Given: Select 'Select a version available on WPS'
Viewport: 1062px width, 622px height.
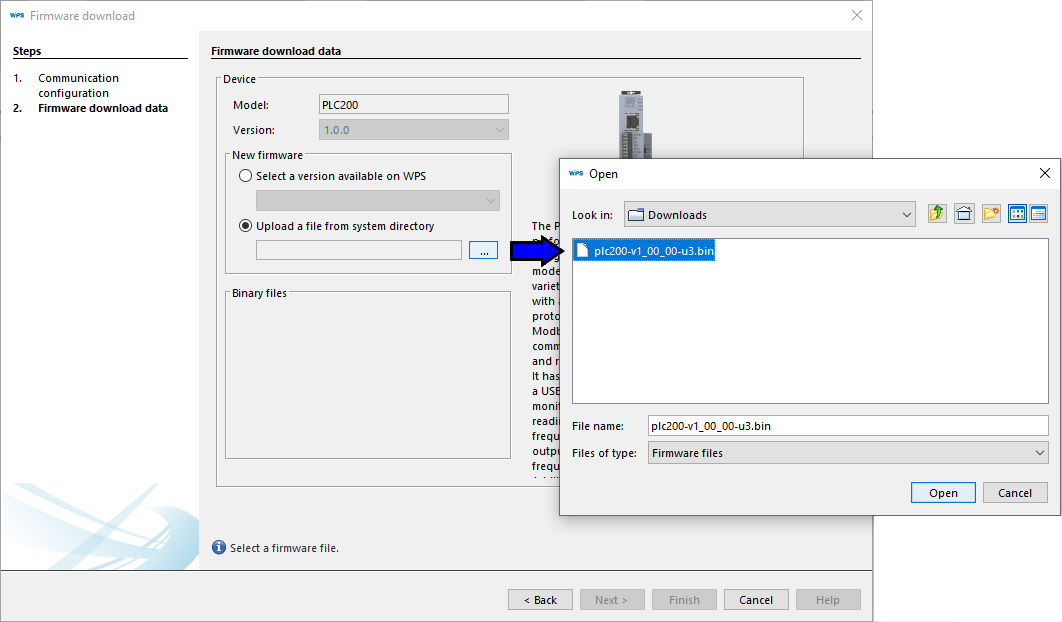Looking at the screenshot, I should [246, 176].
